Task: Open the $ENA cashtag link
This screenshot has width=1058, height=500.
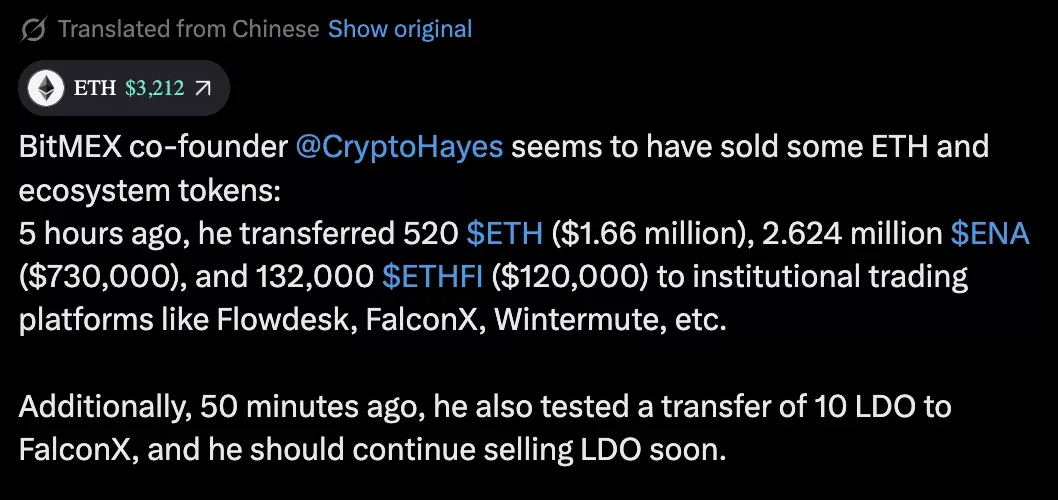Action: pyautogui.click(x=989, y=234)
